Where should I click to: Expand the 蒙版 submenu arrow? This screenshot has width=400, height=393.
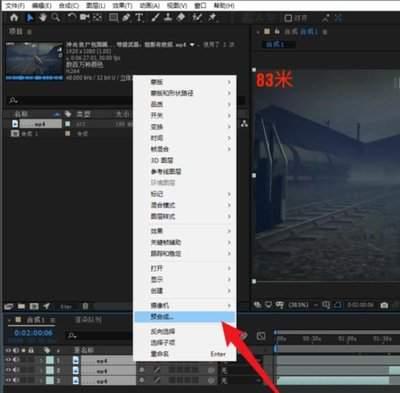pos(229,82)
